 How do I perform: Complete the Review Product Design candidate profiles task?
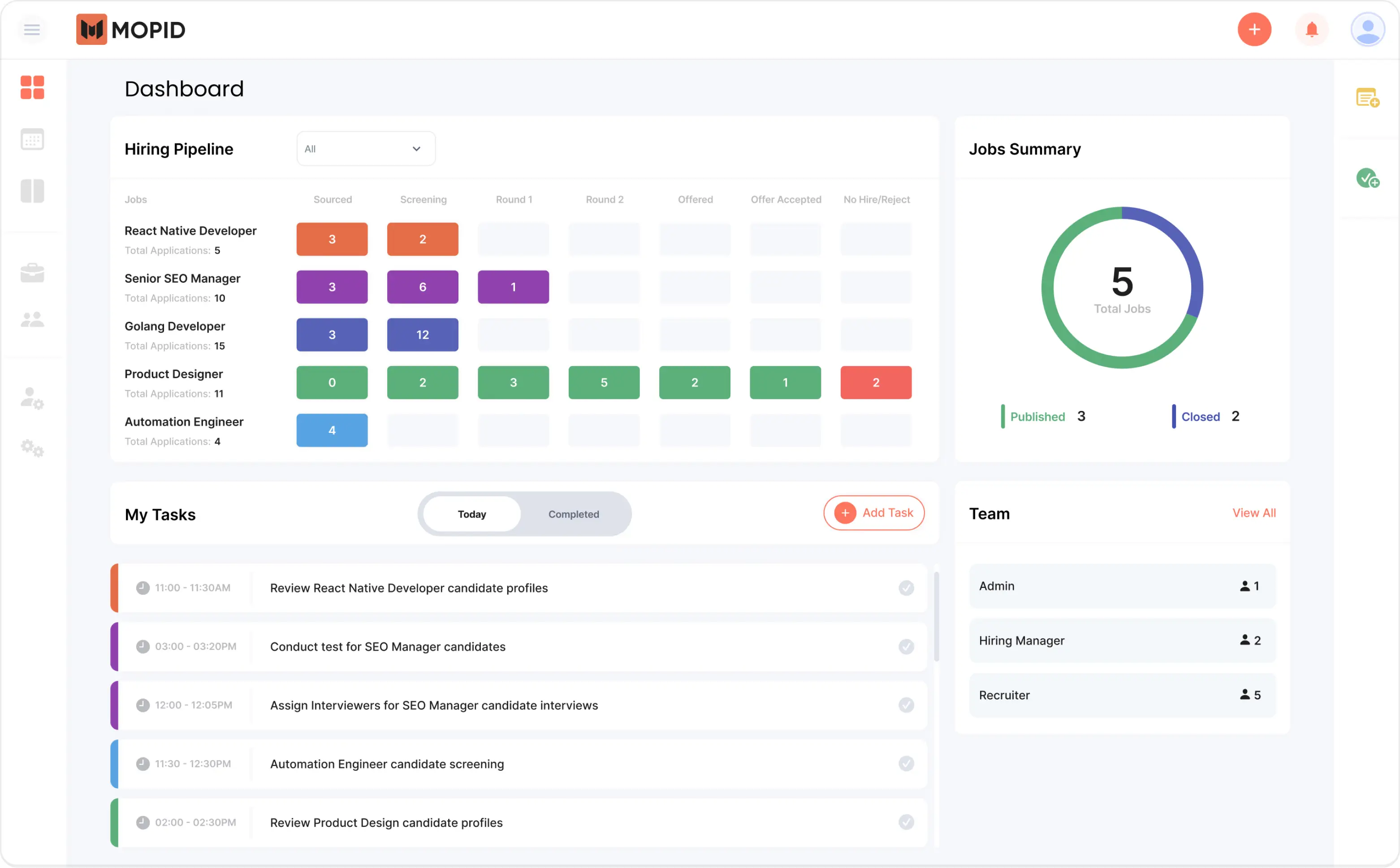click(x=906, y=822)
